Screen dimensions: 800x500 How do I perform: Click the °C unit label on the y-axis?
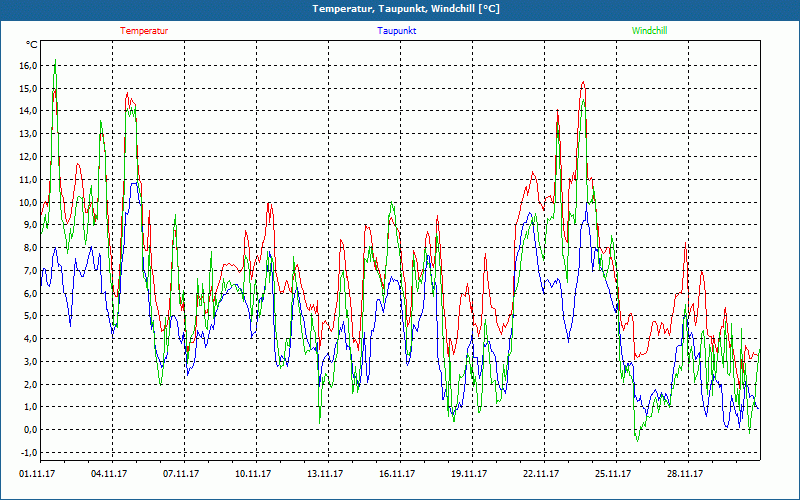[32, 45]
